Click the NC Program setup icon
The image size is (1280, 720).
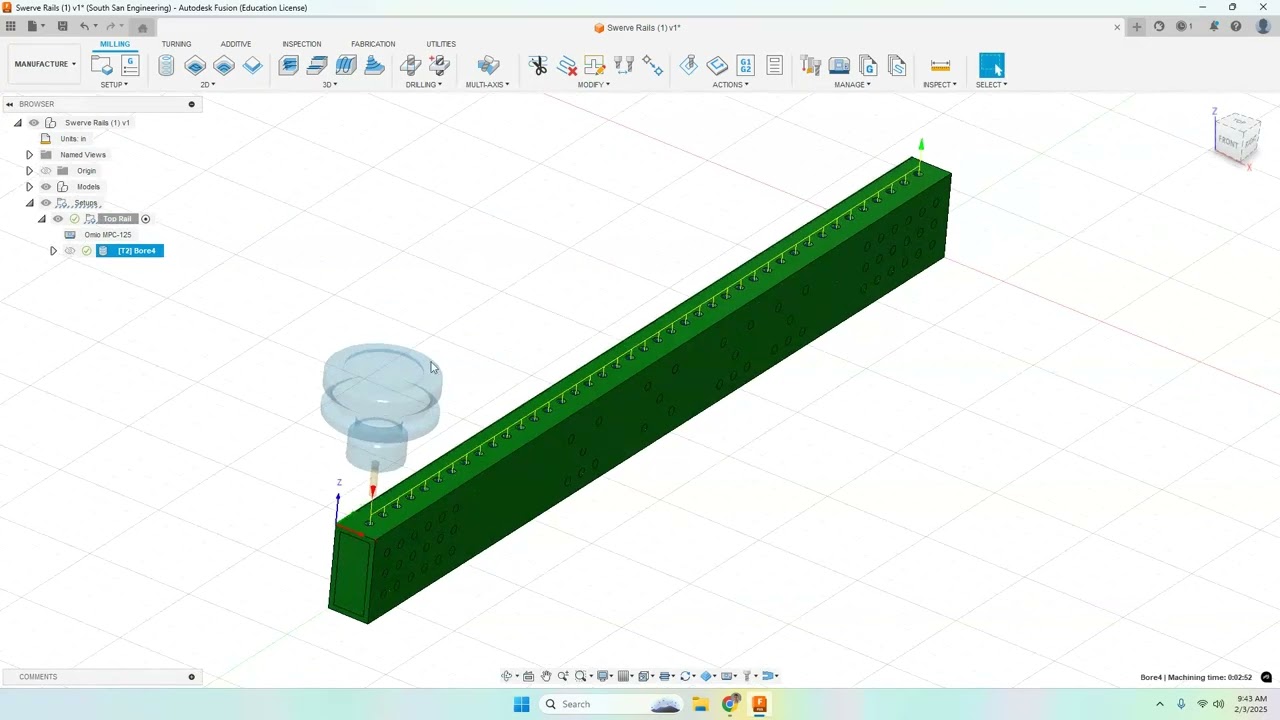(130, 66)
